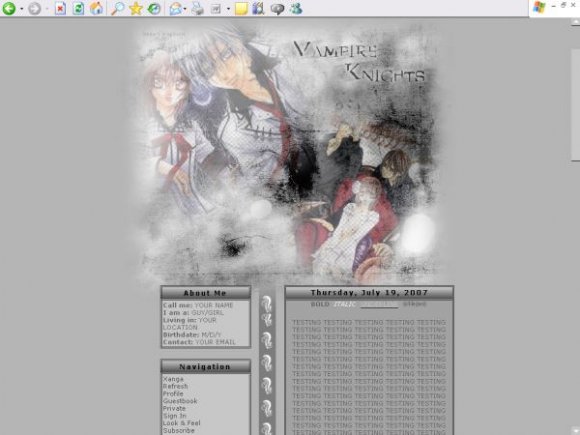
Task: Reload page using browser Refresh toolbar icon
Action: point(78,8)
